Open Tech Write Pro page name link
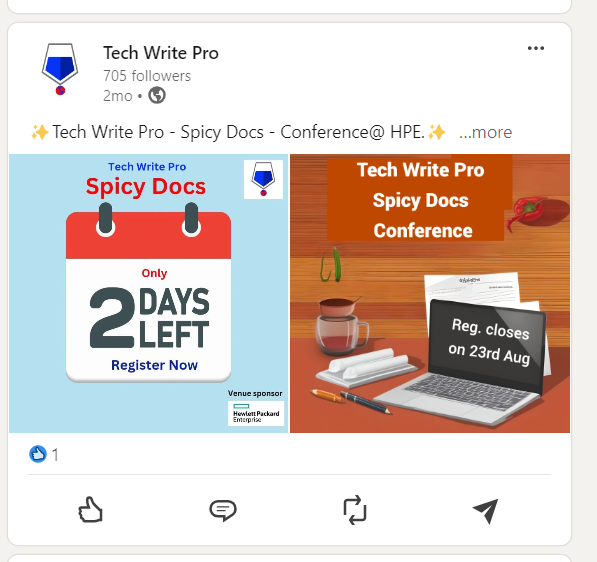597x562 pixels. click(x=161, y=53)
